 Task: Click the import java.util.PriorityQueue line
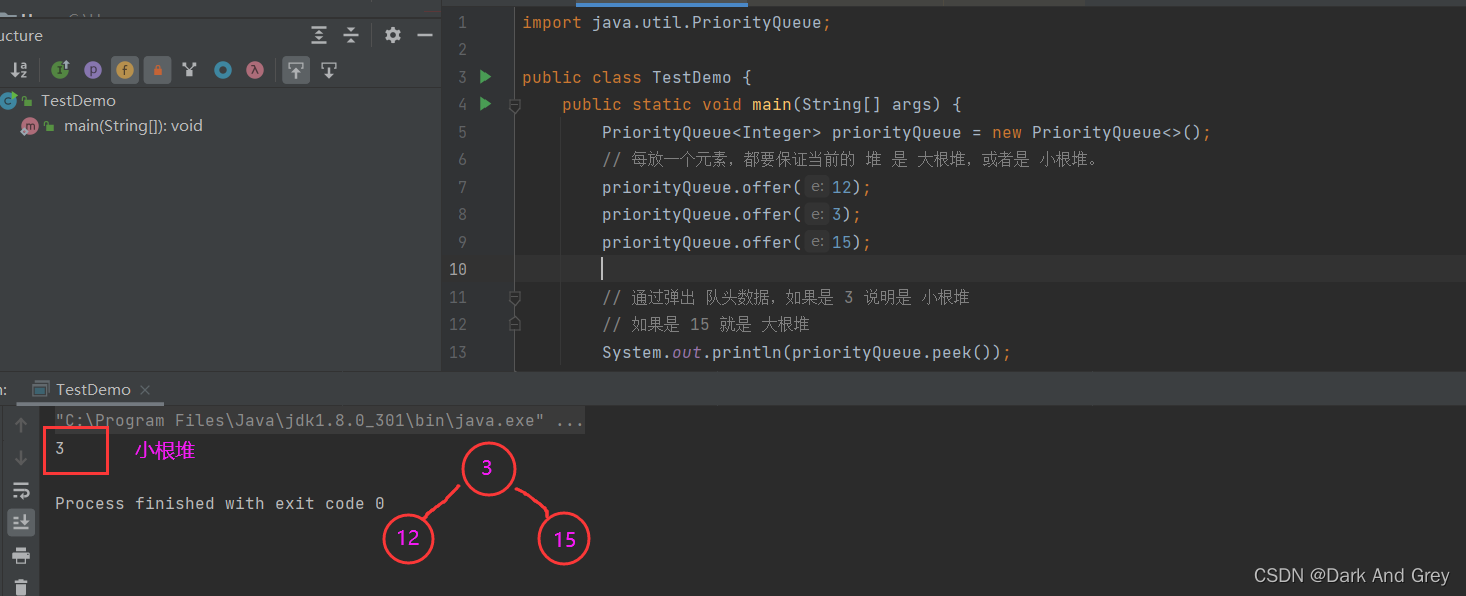(x=676, y=22)
